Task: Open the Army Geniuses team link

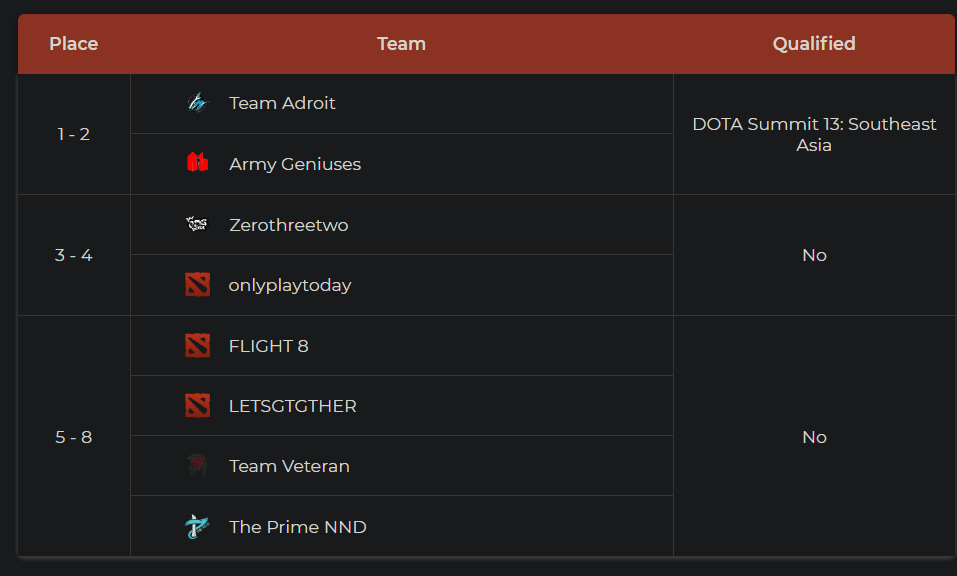Action: pyautogui.click(x=295, y=164)
